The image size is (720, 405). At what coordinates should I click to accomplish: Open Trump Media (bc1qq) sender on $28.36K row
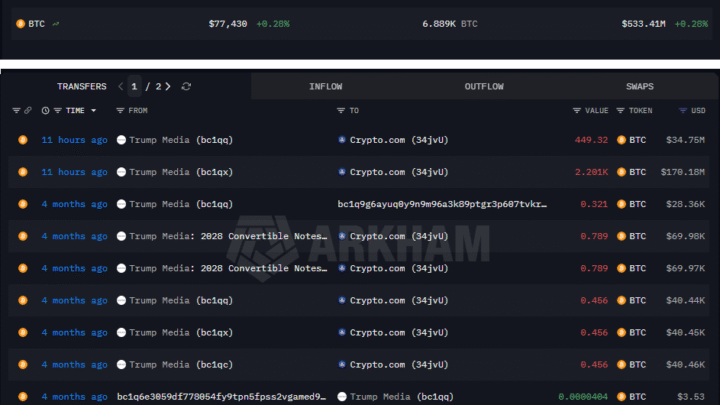point(181,204)
